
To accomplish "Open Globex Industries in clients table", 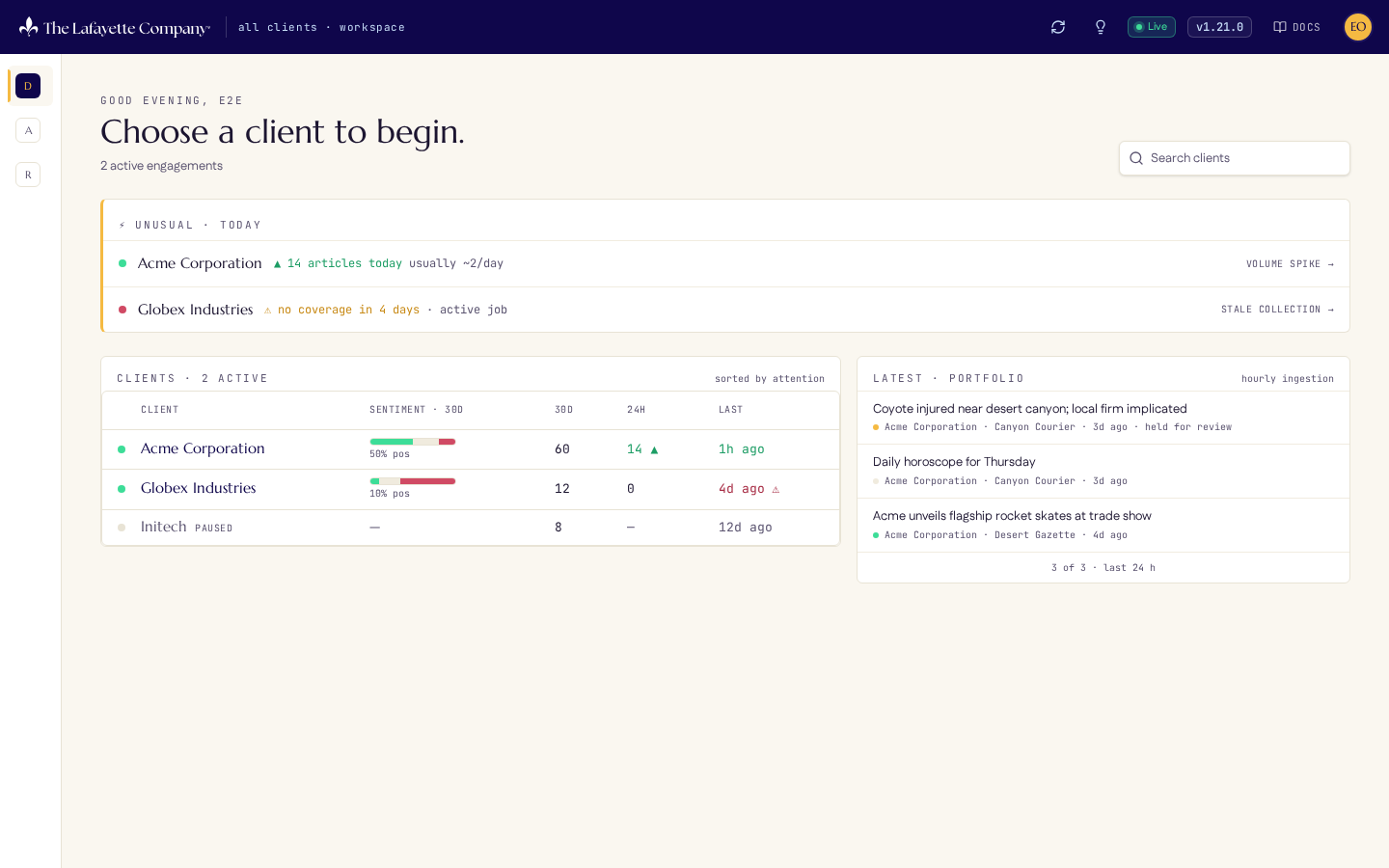I will click(471, 489).
